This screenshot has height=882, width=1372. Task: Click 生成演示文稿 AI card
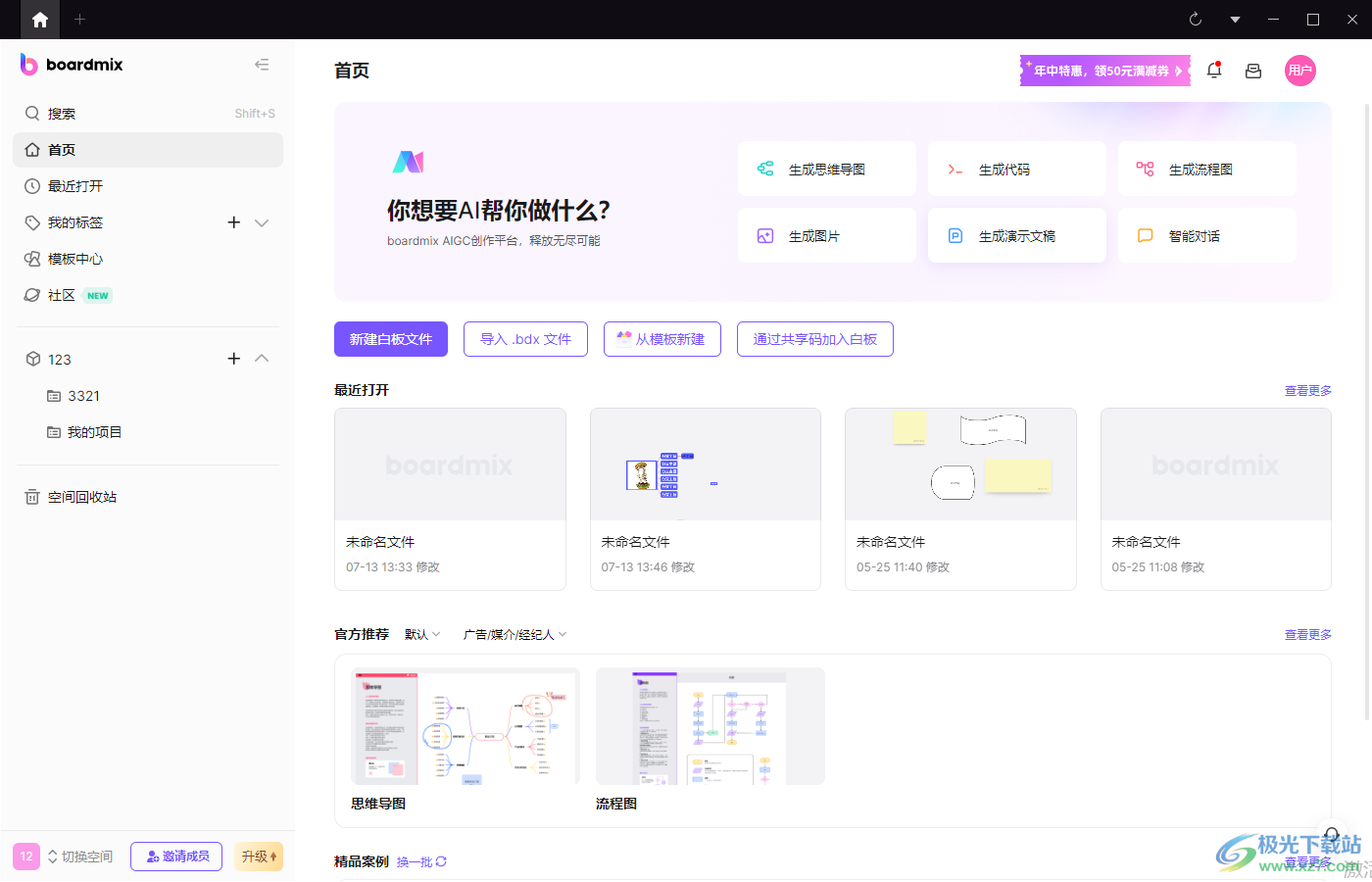[1017, 235]
